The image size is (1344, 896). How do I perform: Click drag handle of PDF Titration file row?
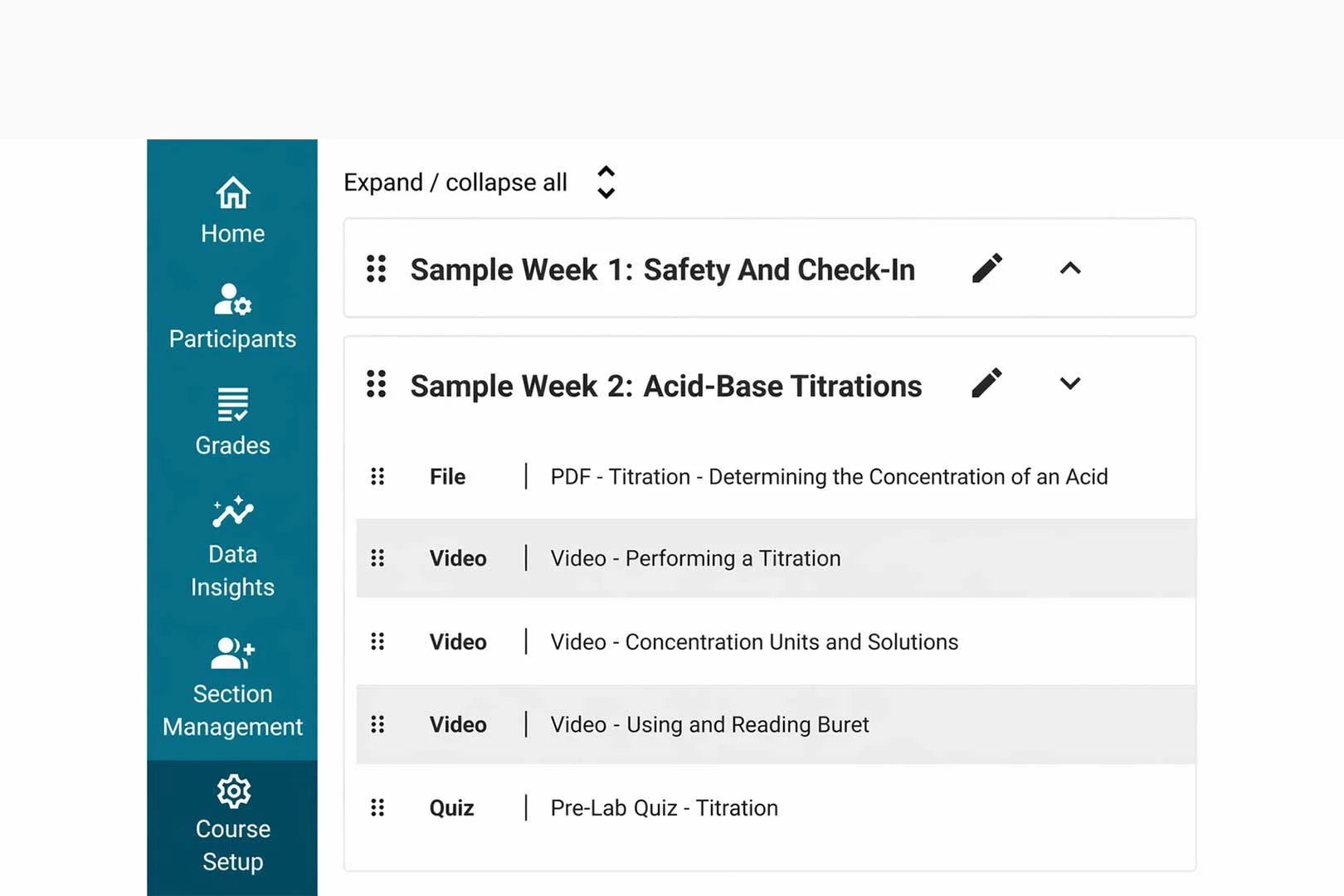[377, 476]
